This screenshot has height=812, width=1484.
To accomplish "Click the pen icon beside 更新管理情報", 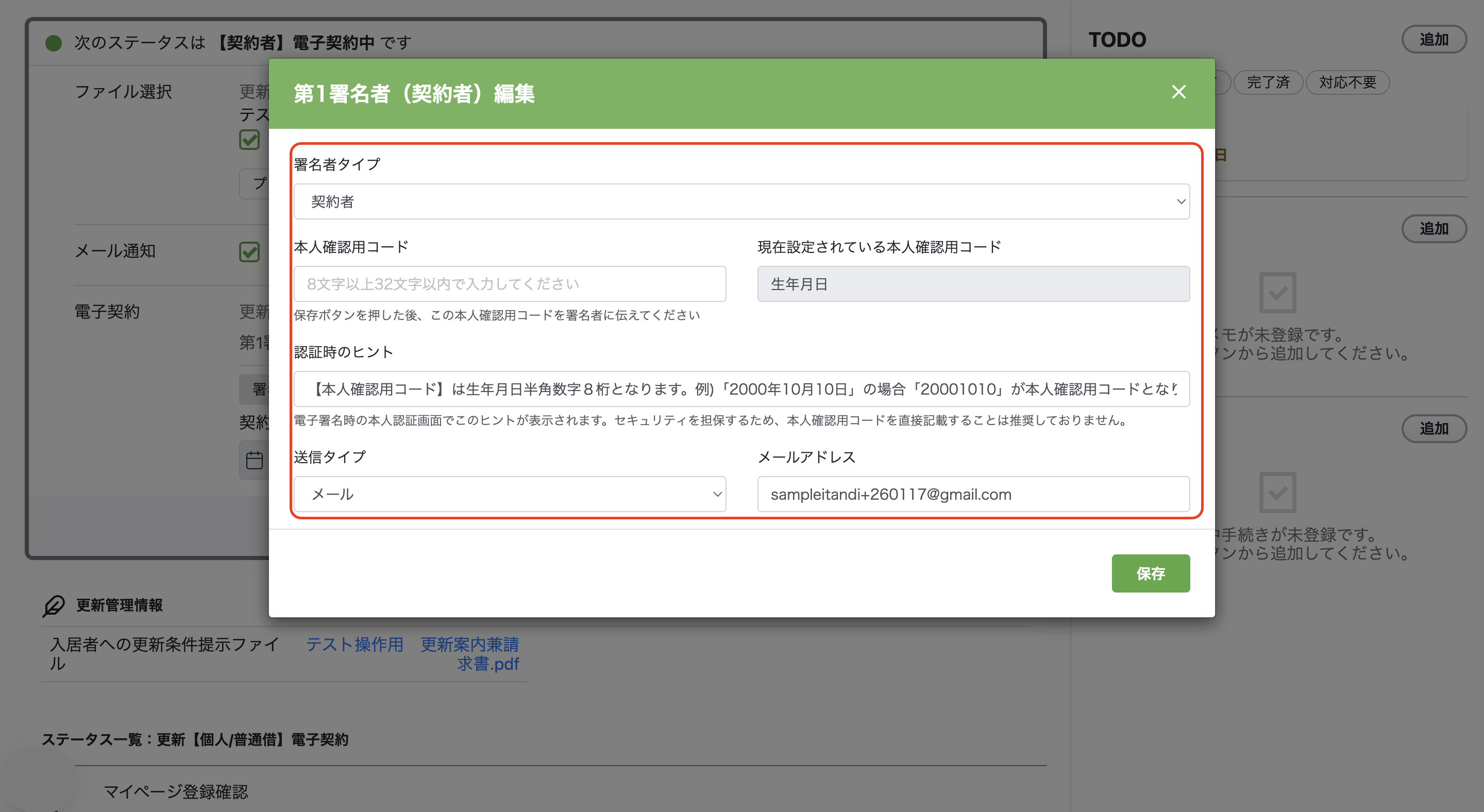I will (x=54, y=605).
